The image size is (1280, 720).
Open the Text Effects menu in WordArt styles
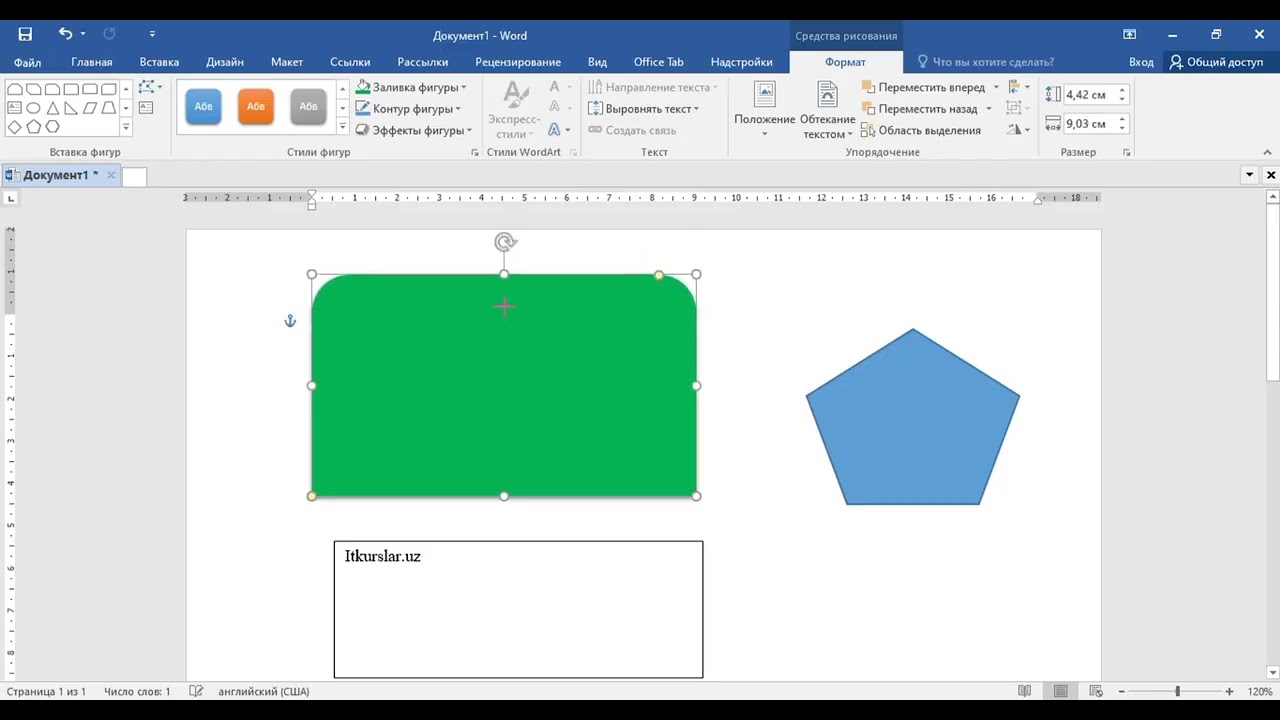(559, 130)
